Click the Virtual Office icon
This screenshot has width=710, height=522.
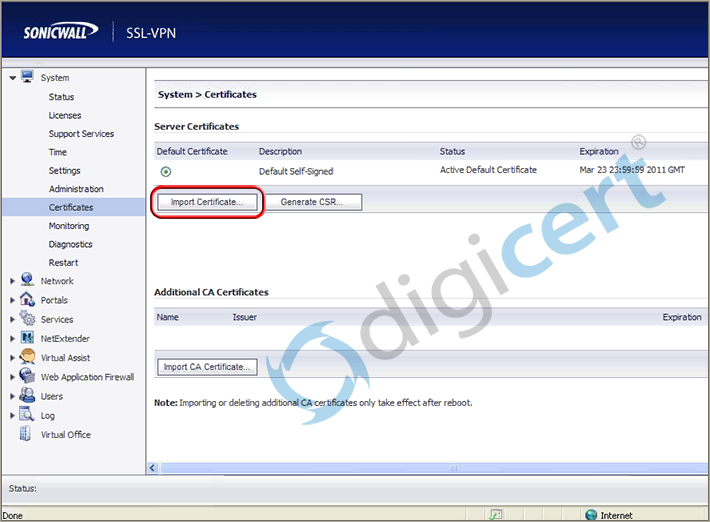[28, 434]
